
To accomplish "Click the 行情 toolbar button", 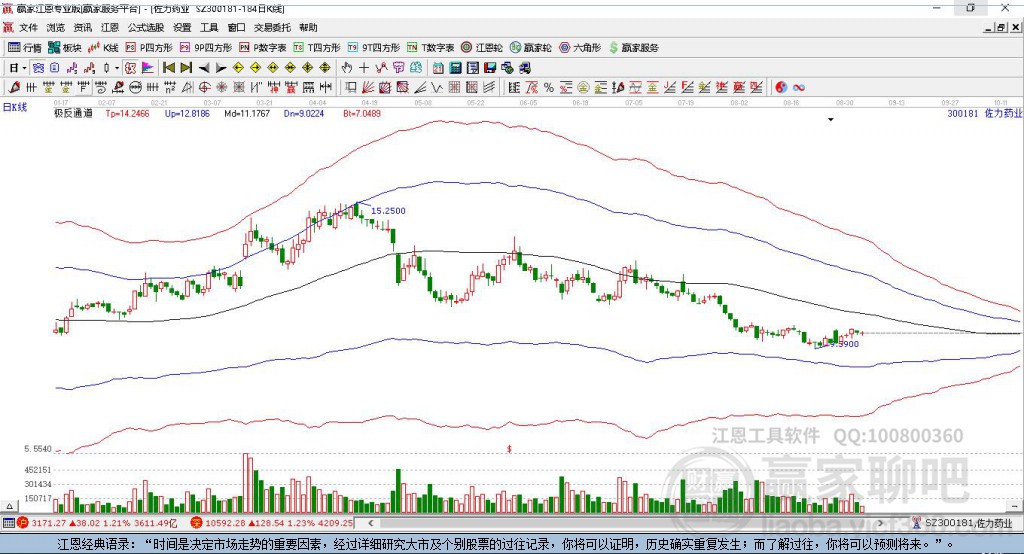I will click(25, 47).
